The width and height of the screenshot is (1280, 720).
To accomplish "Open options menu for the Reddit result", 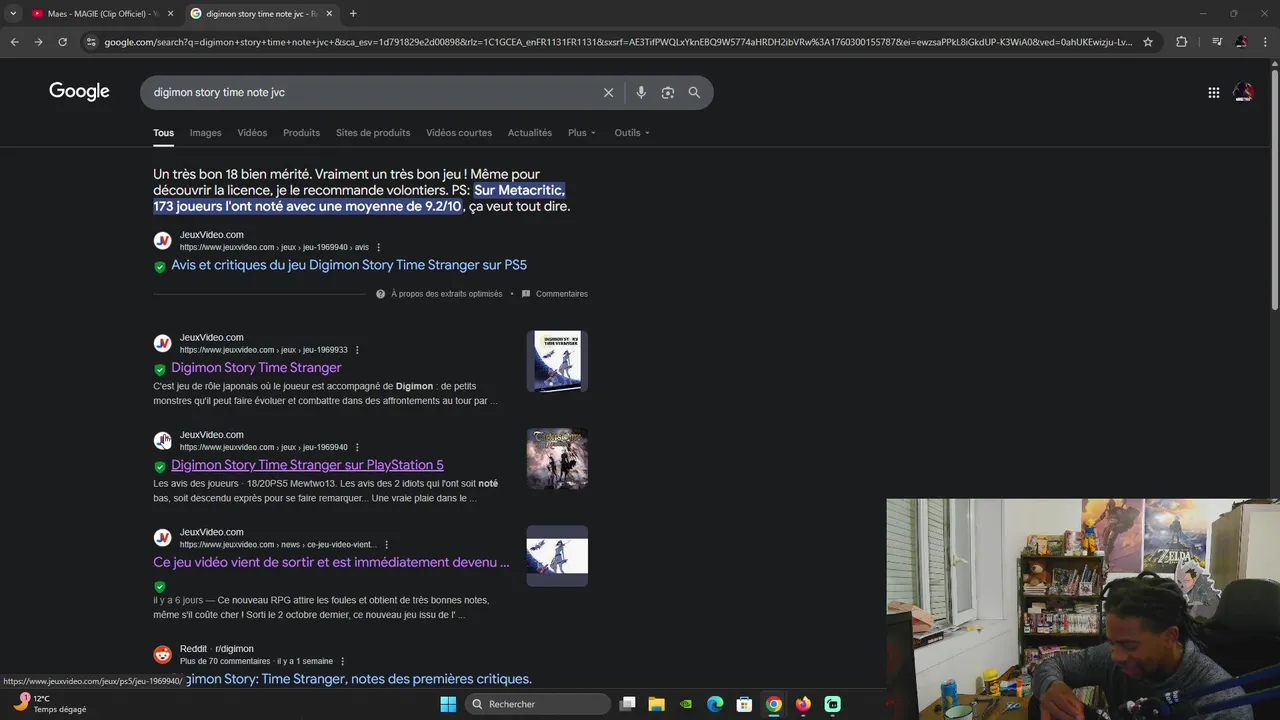I will (342, 661).
